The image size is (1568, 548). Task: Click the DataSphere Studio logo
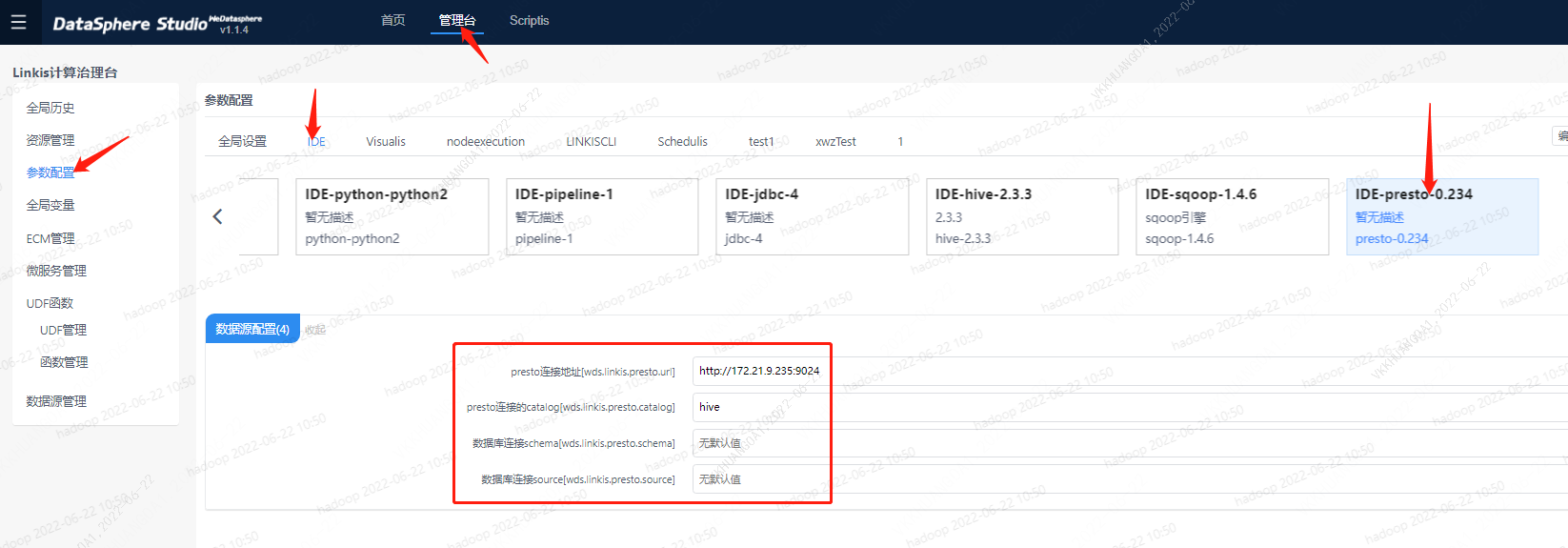[131, 24]
